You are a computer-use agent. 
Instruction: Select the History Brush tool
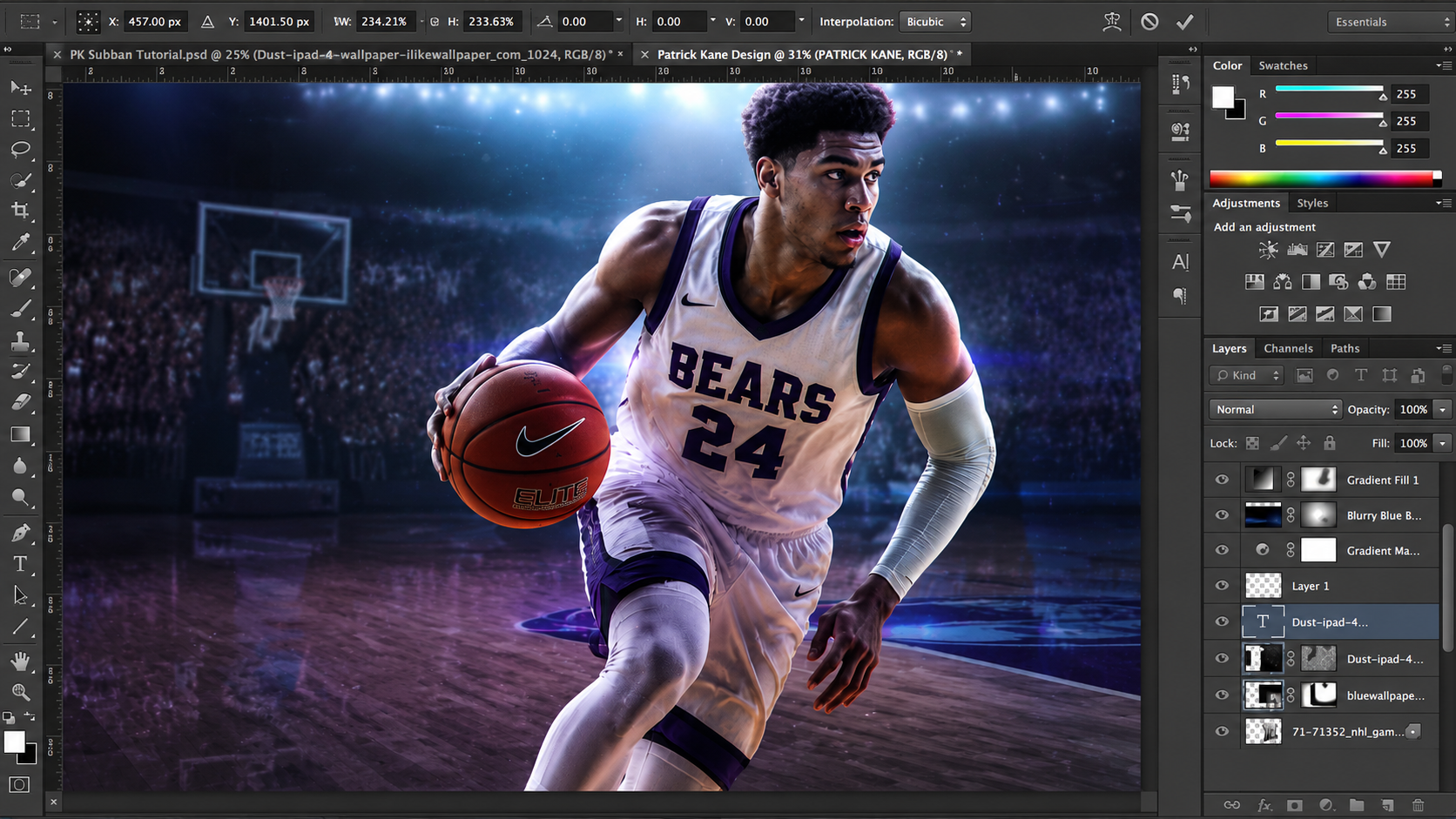click(21, 372)
